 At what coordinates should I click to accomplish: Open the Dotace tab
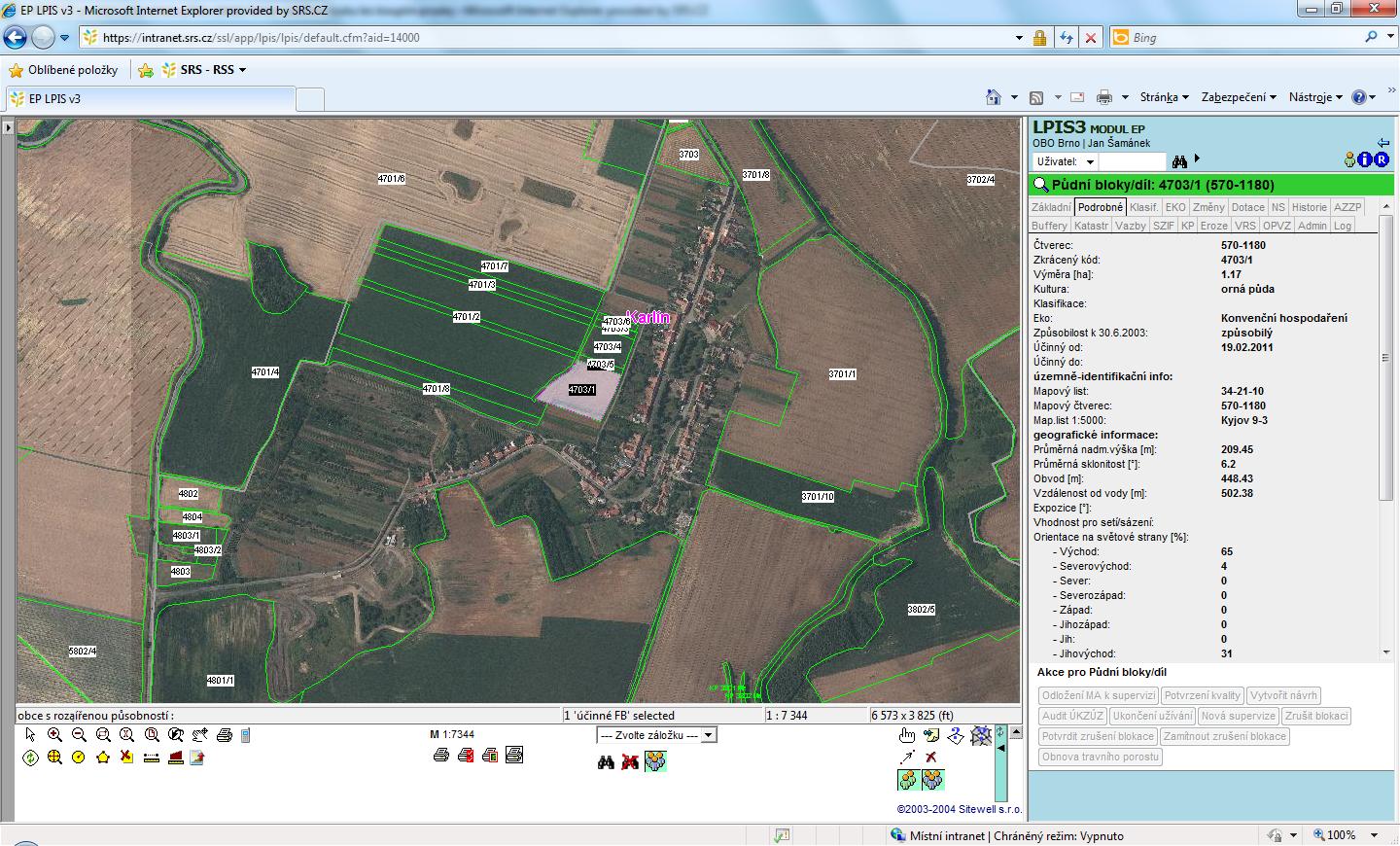coord(1247,207)
